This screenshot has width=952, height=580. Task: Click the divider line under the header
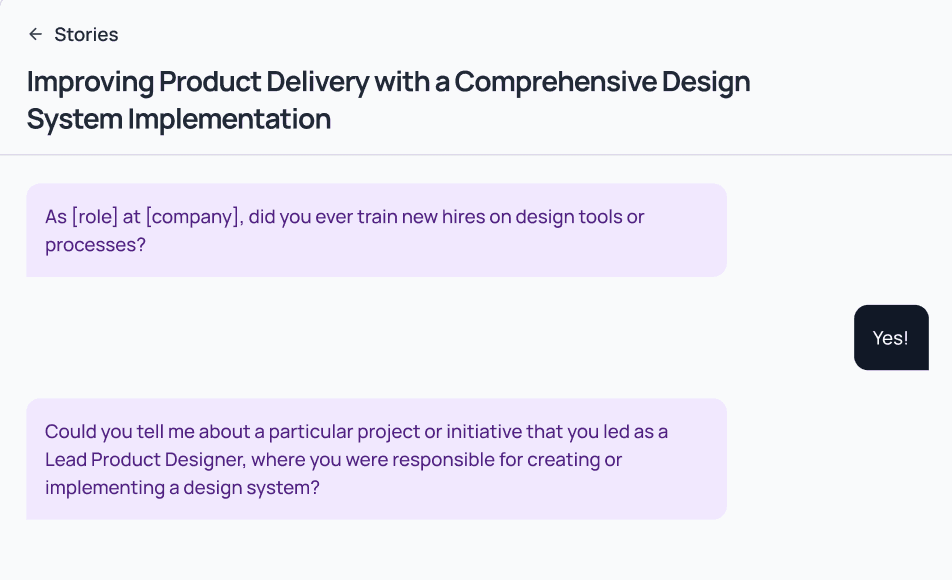pyautogui.click(x=476, y=155)
